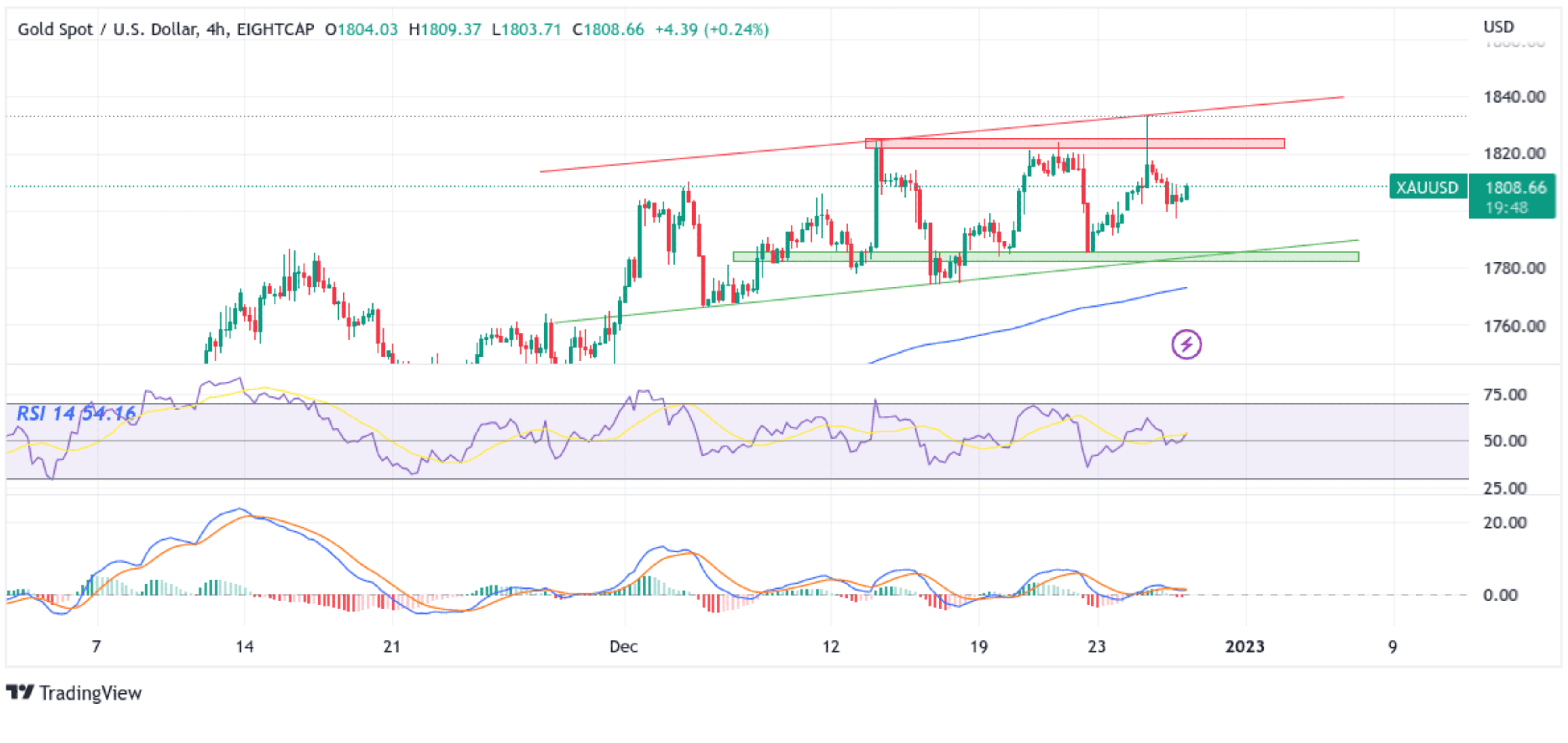
Task: Click the 1820.00 price axis label
Action: click(x=1515, y=153)
